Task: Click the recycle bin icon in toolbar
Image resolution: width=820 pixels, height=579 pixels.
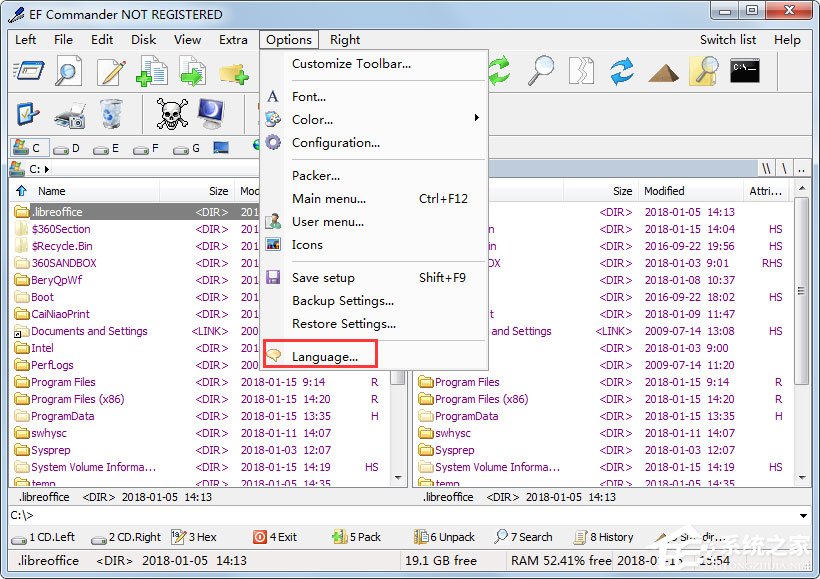Action: (111, 113)
